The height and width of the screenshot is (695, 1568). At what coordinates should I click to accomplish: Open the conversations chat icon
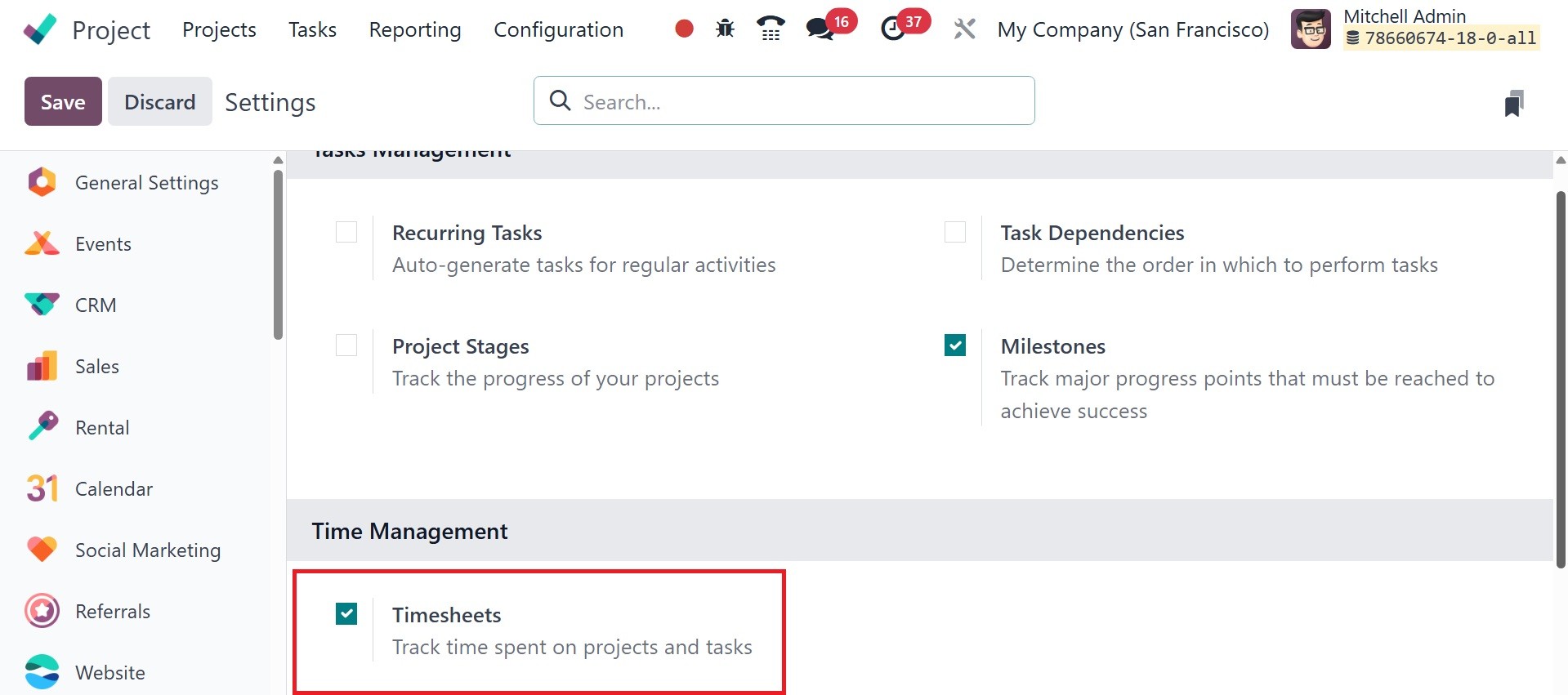click(x=819, y=29)
